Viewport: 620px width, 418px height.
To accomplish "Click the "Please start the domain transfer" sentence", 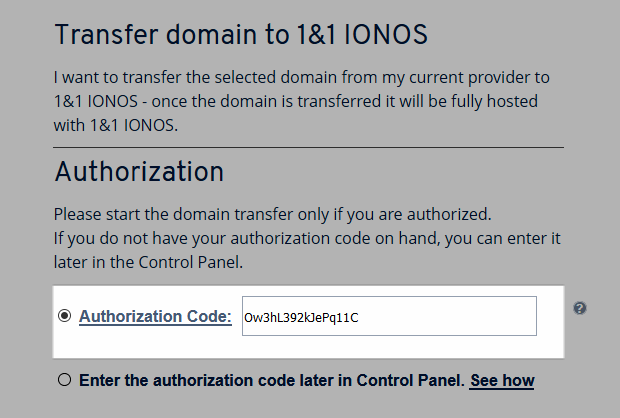I will pos(272,214).
